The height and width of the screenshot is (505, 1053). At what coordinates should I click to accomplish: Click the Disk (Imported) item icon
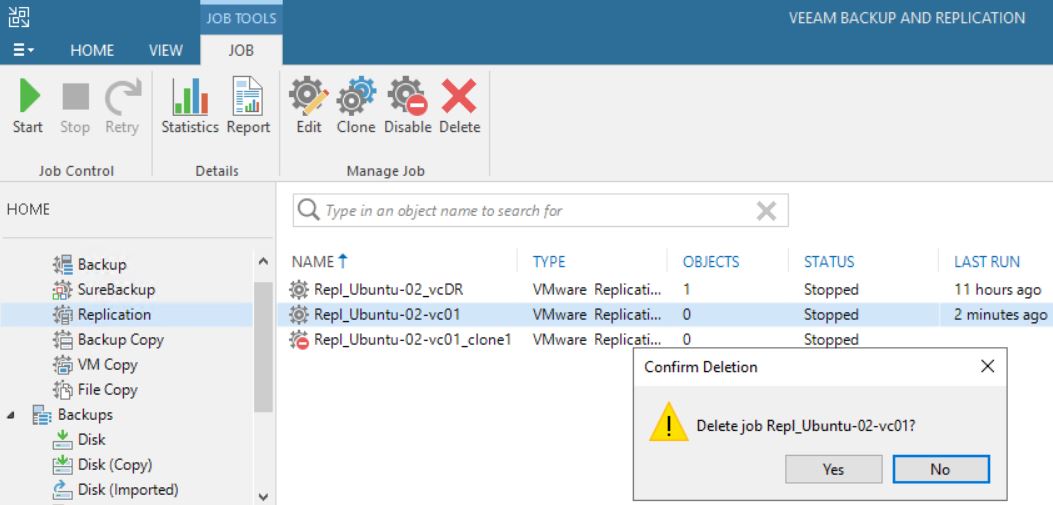pyautogui.click(x=62, y=489)
